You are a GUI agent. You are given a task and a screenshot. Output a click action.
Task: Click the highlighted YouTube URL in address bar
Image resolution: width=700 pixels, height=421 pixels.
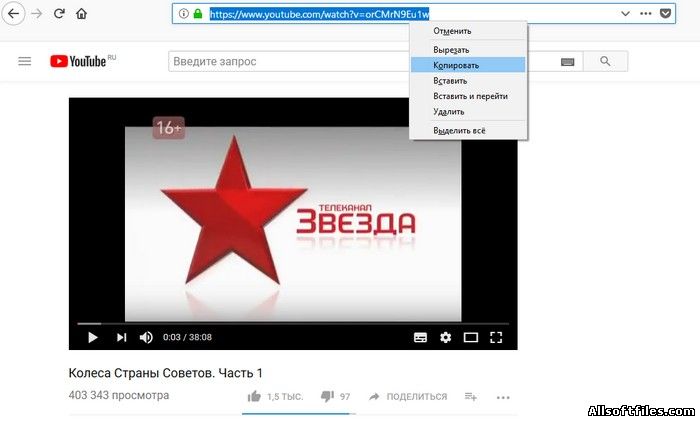320,14
